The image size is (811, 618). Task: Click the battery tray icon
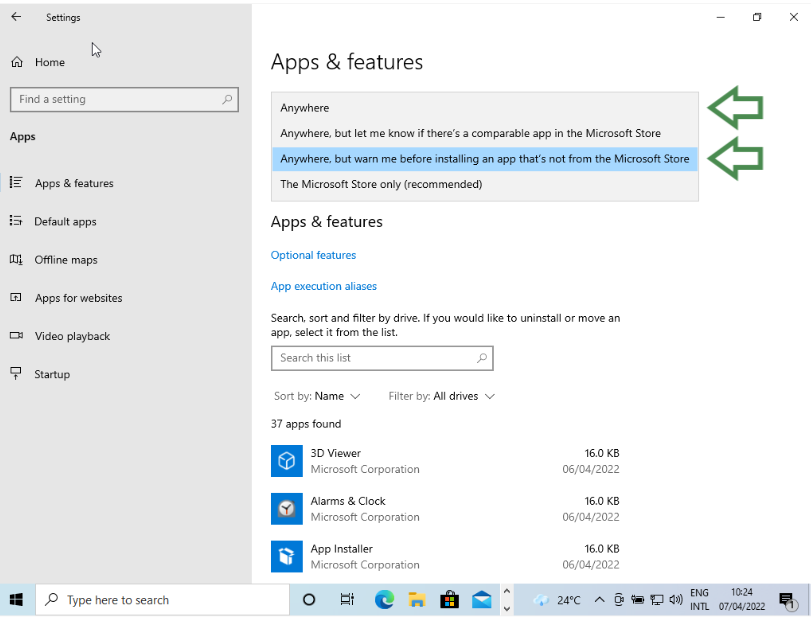point(637,600)
